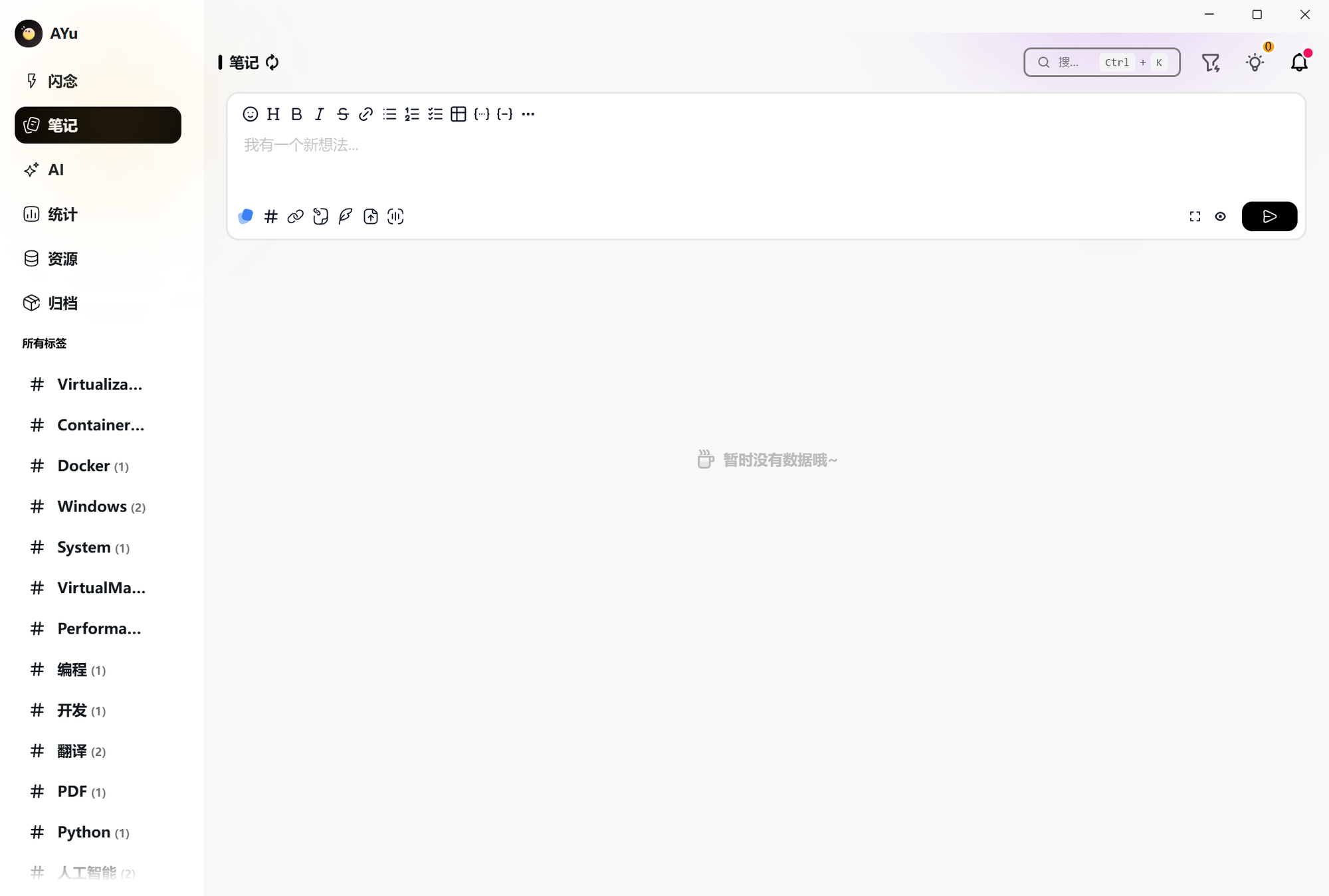
Task: Apply heading format with H icon
Action: click(x=273, y=114)
